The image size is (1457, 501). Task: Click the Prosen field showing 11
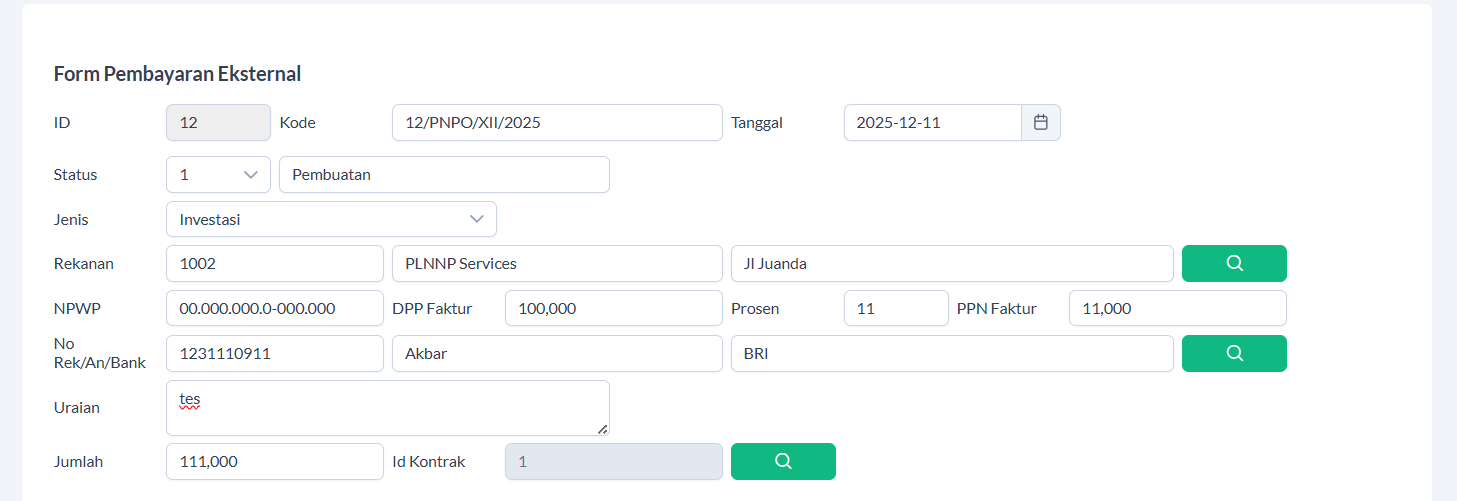896,308
